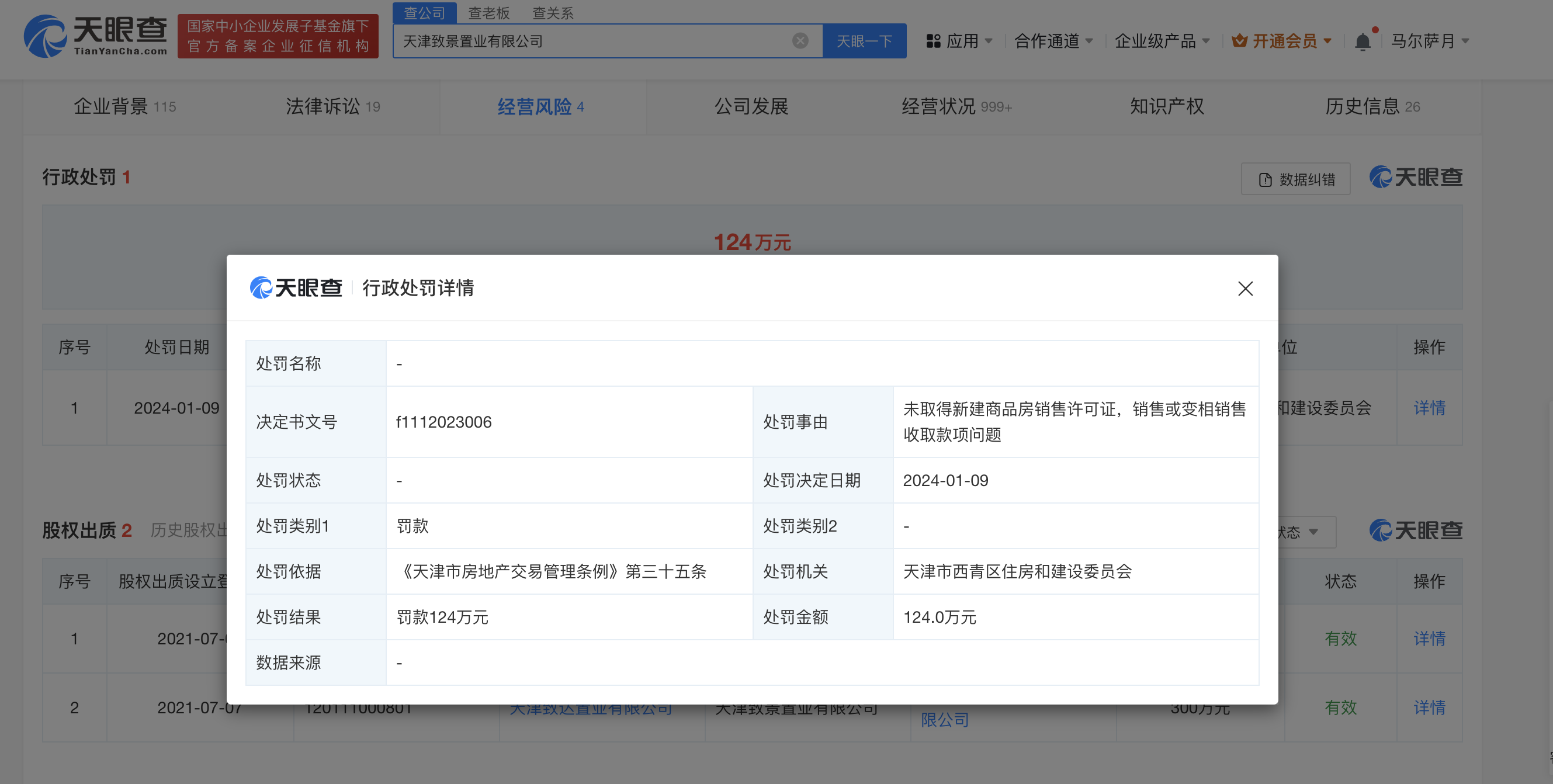Open the 知识产权 section tab

pos(1167,107)
